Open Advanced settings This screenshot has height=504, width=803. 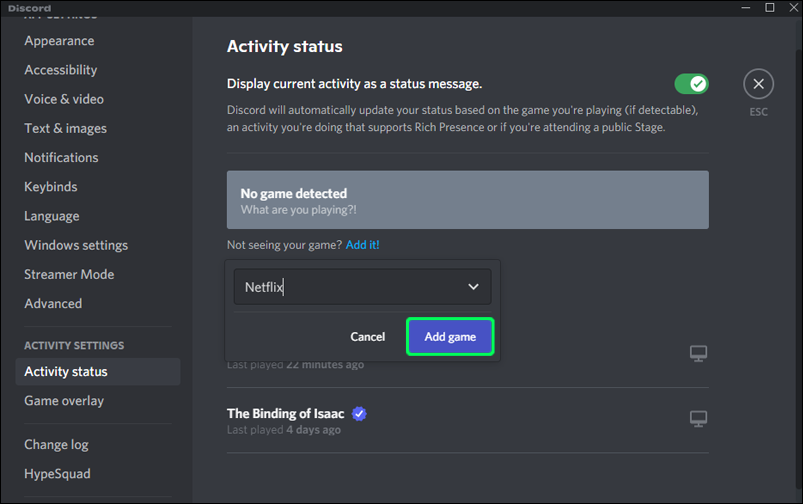point(53,304)
